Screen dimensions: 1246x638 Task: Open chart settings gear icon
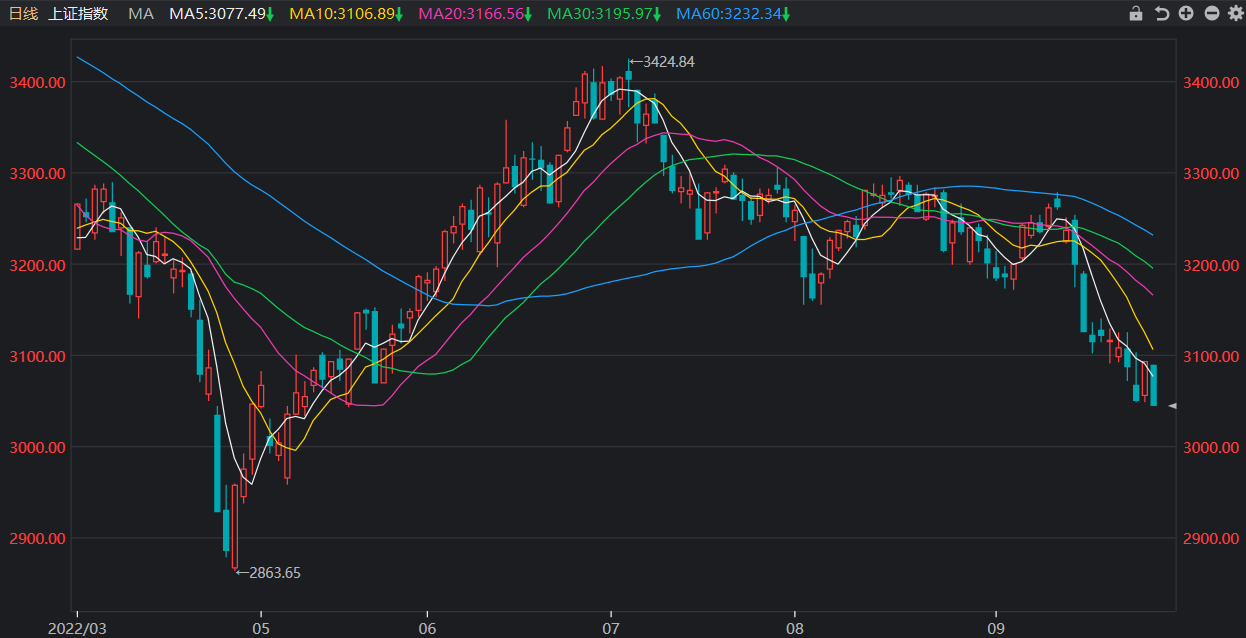pyautogui.click(x=1235, y=14)
